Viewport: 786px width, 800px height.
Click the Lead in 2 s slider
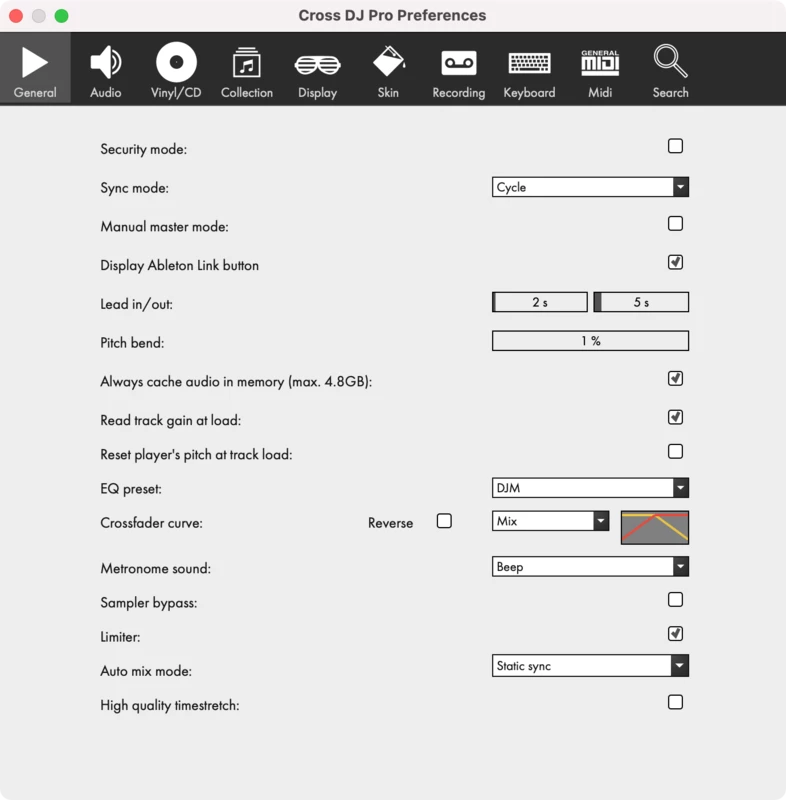click(x=540, y=302)
